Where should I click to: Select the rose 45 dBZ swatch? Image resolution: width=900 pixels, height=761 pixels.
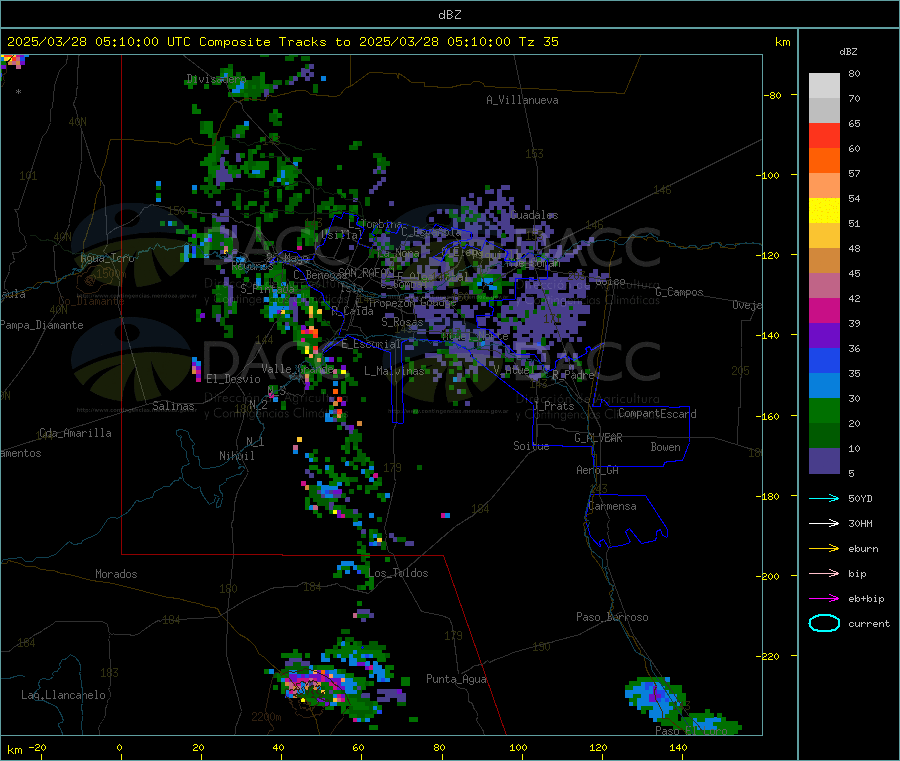824,285
